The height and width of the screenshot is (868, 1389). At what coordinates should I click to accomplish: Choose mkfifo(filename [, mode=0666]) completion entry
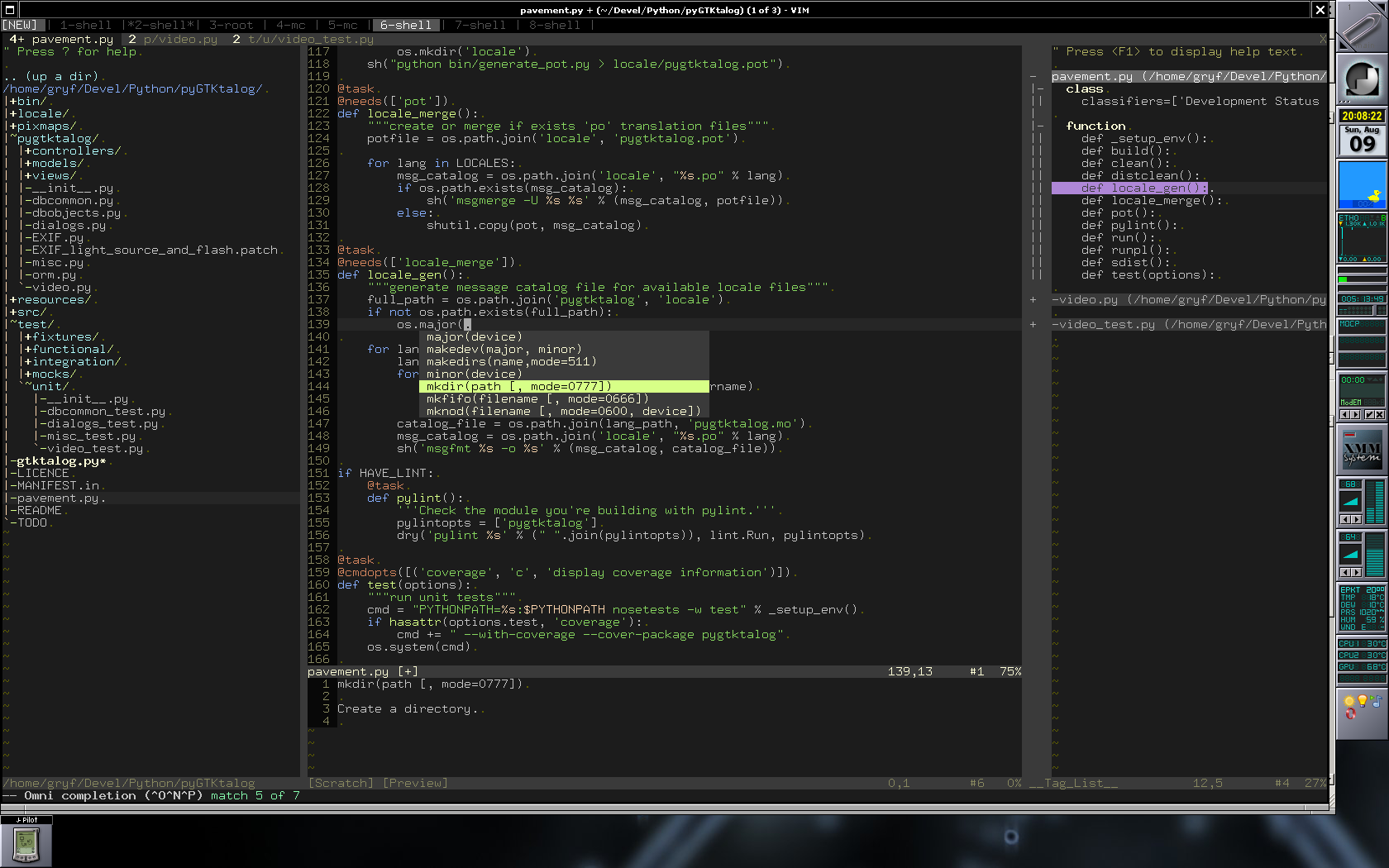pos(564,399)
